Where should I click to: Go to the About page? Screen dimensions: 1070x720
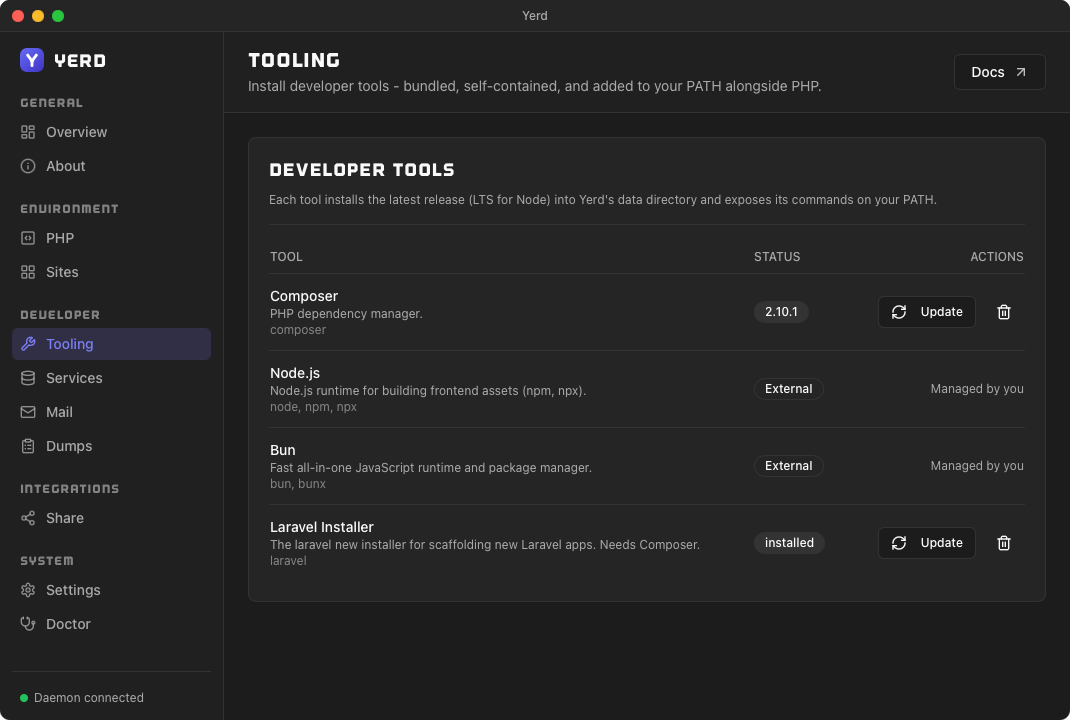(x=111, y=166)
